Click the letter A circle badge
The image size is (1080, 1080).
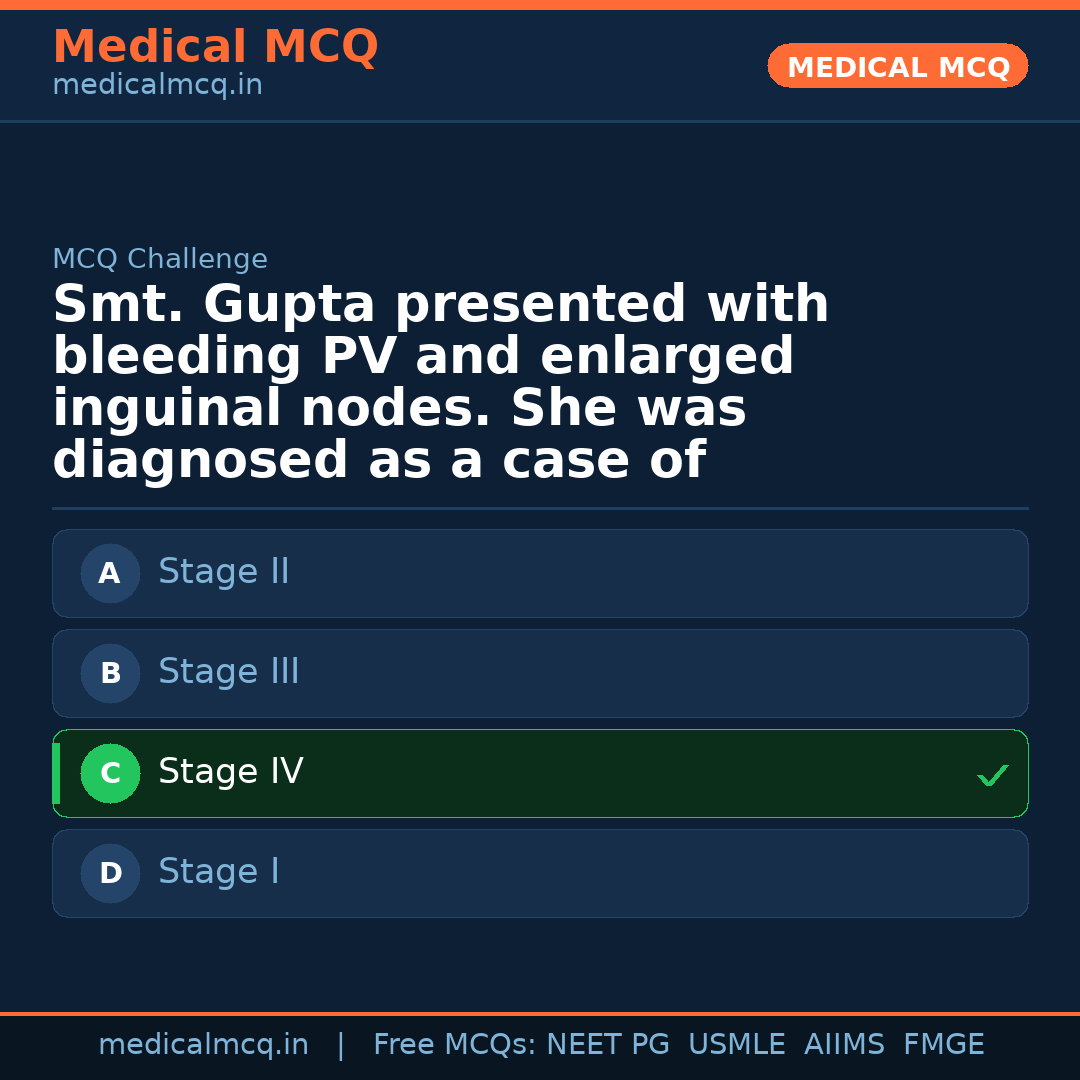point(110,573)
